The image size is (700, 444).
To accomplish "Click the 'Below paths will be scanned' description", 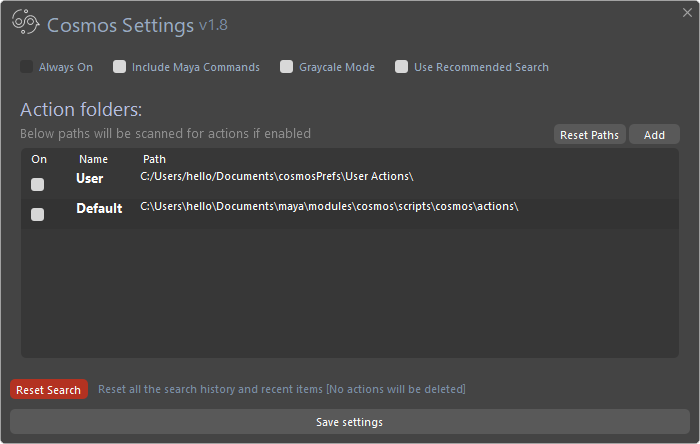I will pos(165,133).
